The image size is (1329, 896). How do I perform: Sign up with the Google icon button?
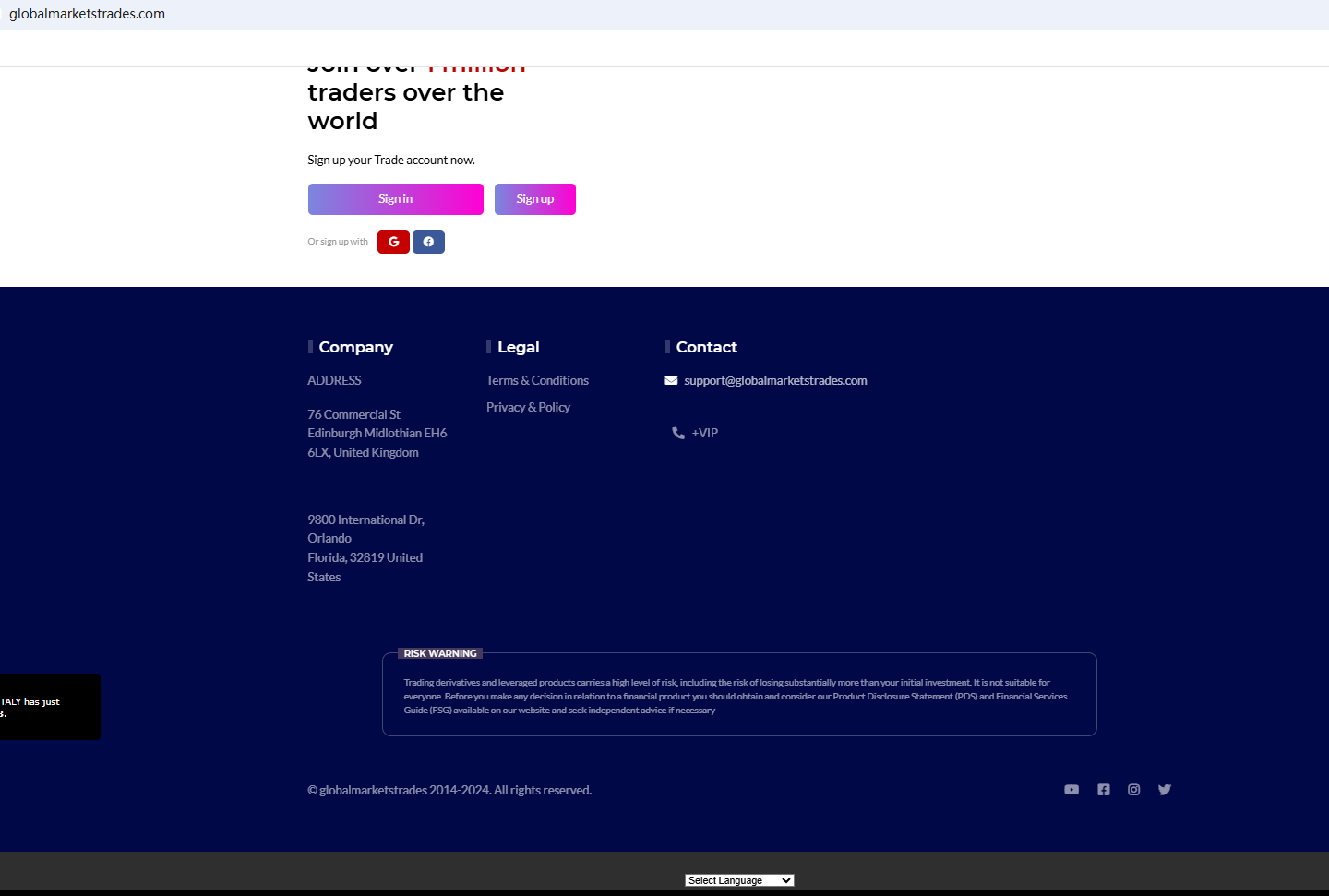(x=393, y=242)
